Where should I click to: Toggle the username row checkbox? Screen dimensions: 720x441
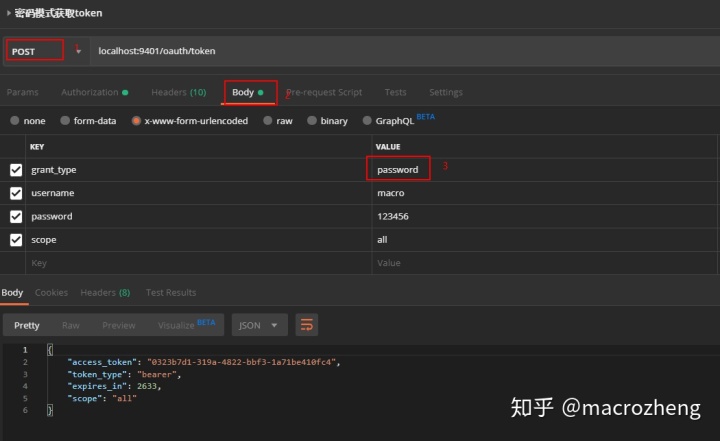[16, 193]
